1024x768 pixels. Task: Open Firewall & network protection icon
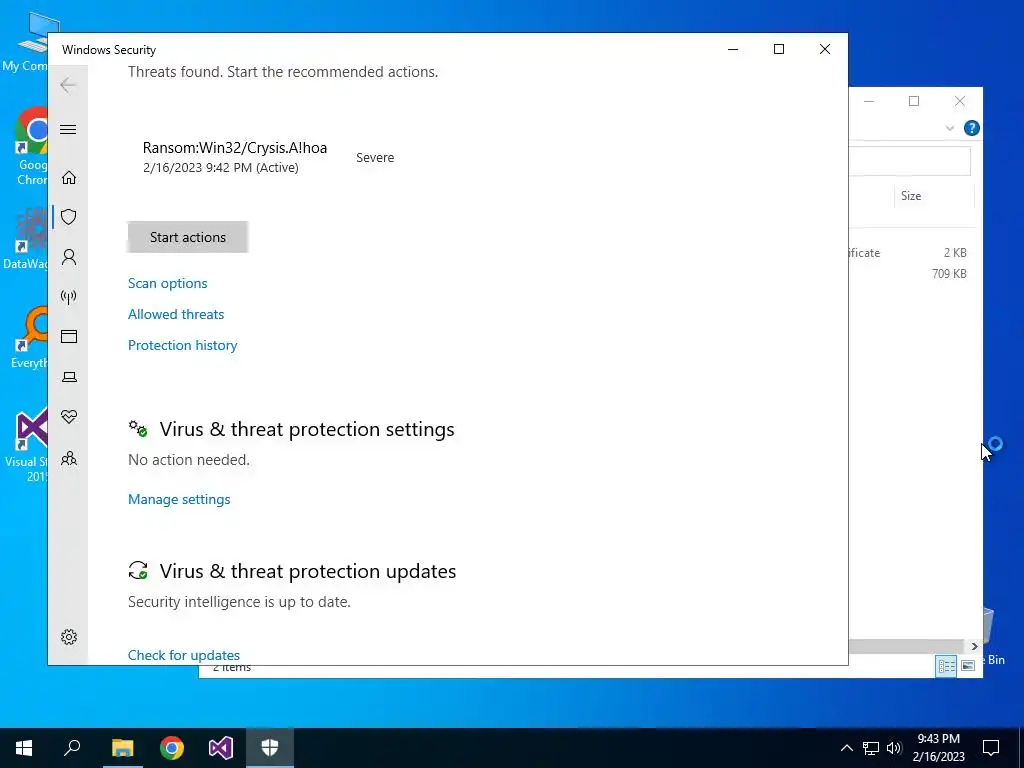(x=69, y=297)
